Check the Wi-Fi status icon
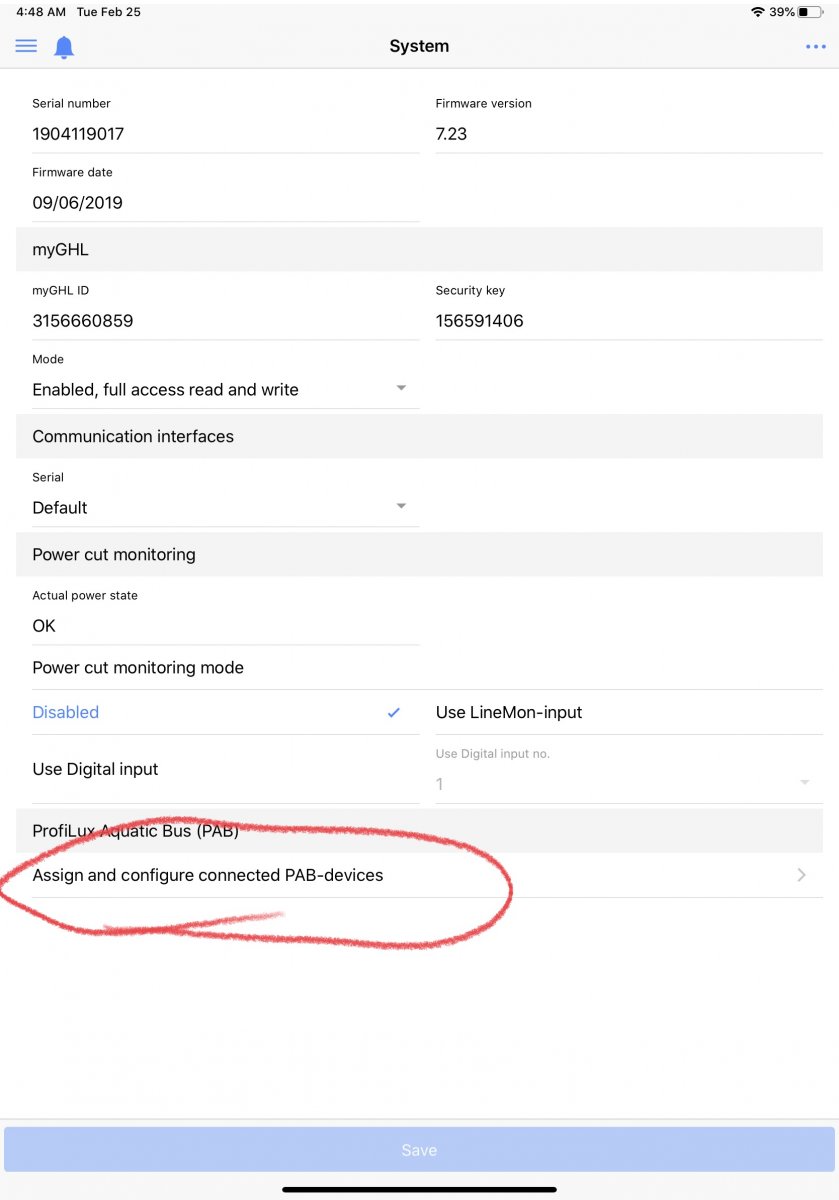The width and height of the screenshot is (839, 1200). 758,12
